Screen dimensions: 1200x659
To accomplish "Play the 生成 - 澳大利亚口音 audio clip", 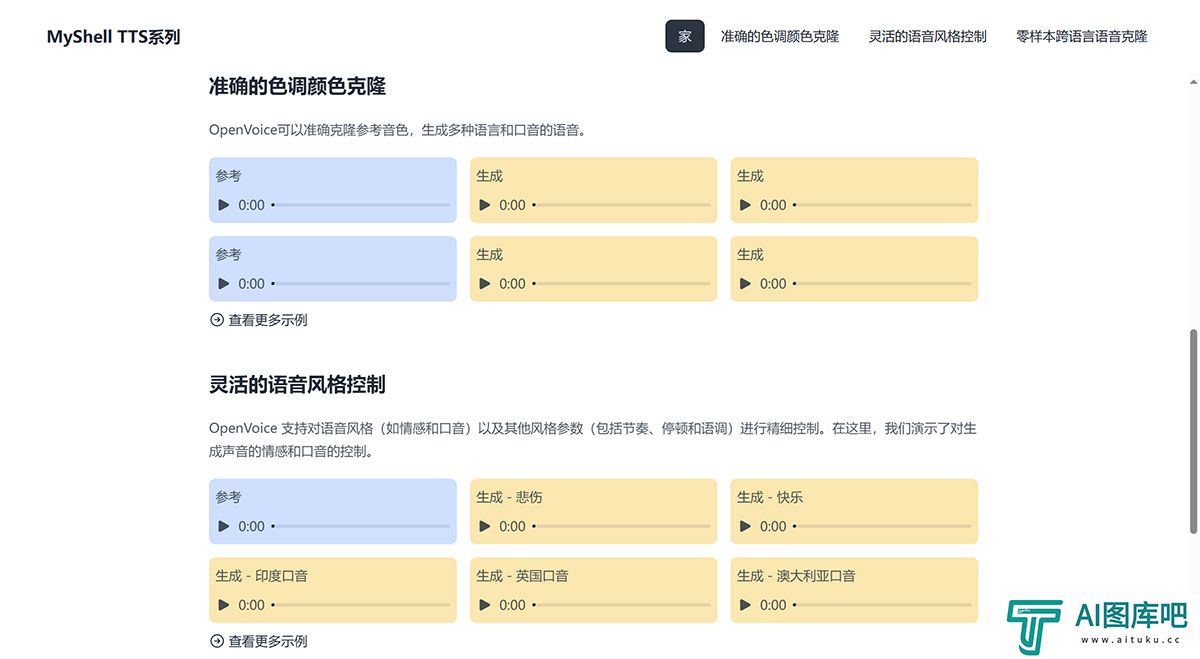I will pyautogui.click(x=746, y=605).
